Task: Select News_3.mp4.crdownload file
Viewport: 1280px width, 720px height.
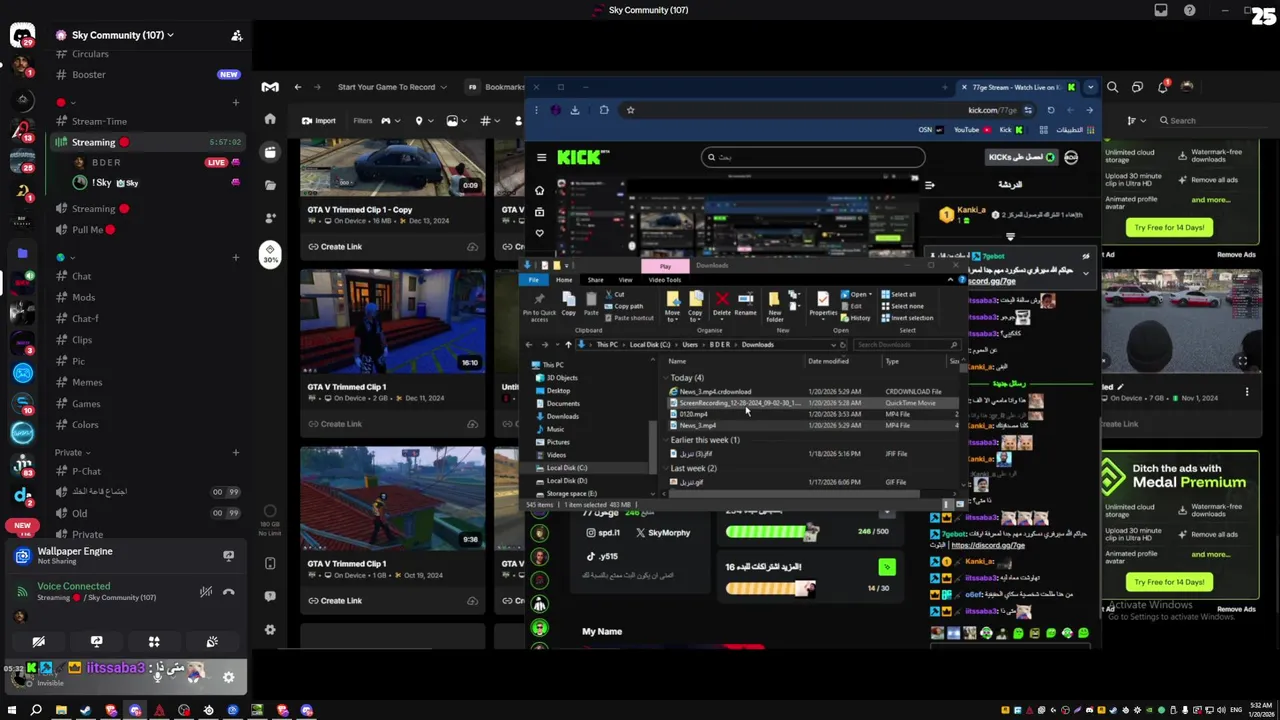Action: point(715,392)
